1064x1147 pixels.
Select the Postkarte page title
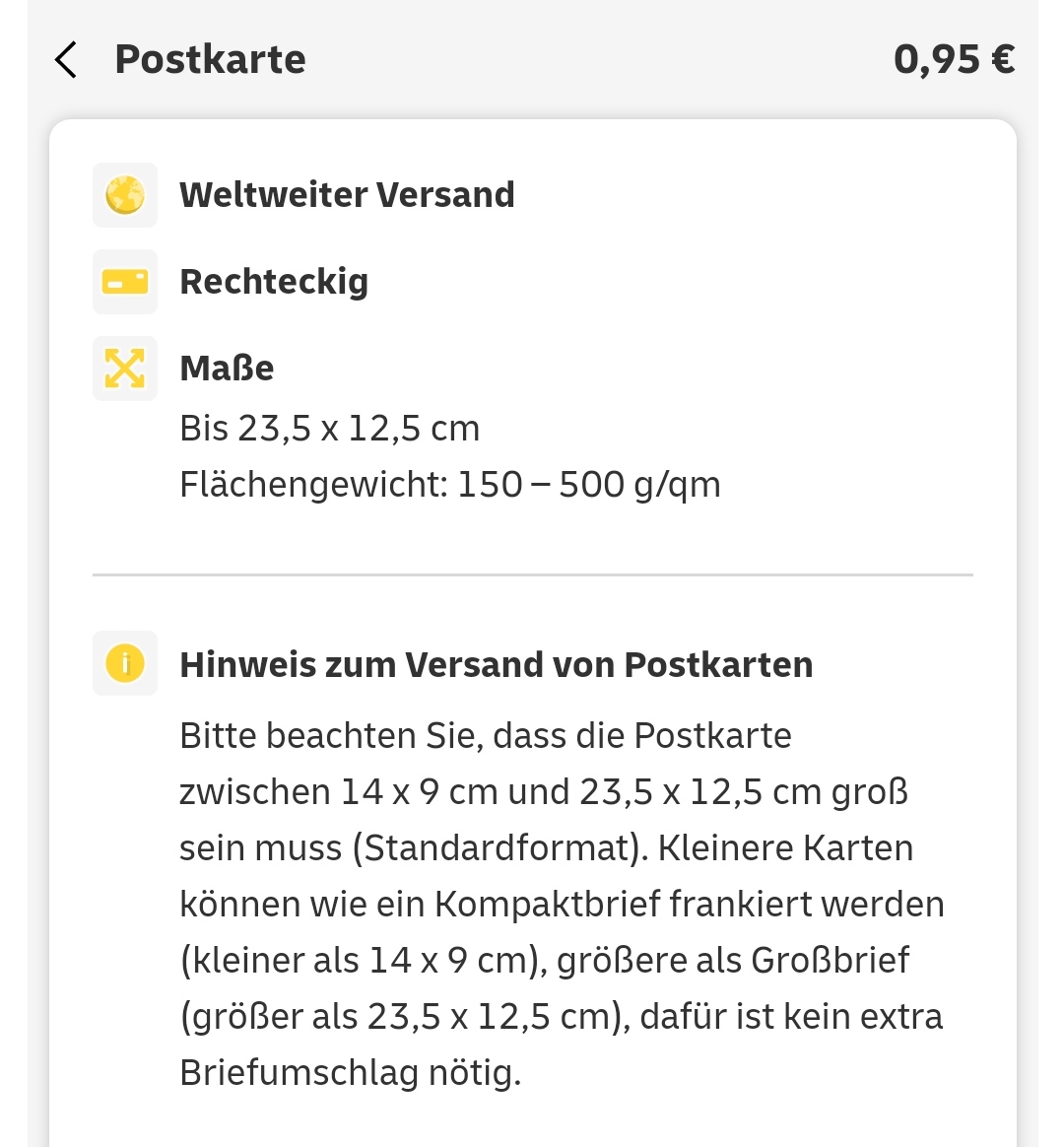point(211,59)
